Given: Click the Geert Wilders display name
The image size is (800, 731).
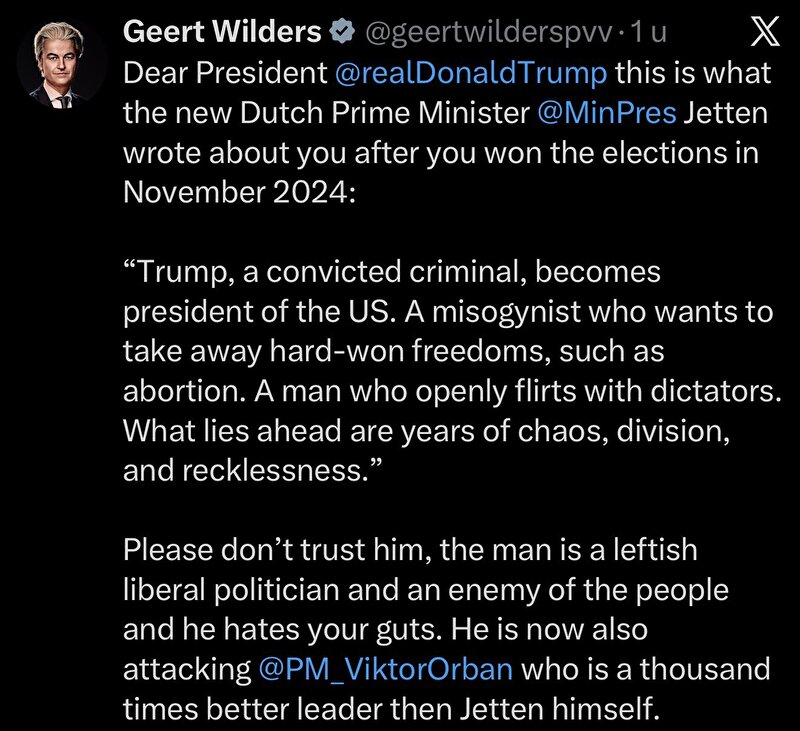Looking at the screenshot, I should click(x=223, y=34).
